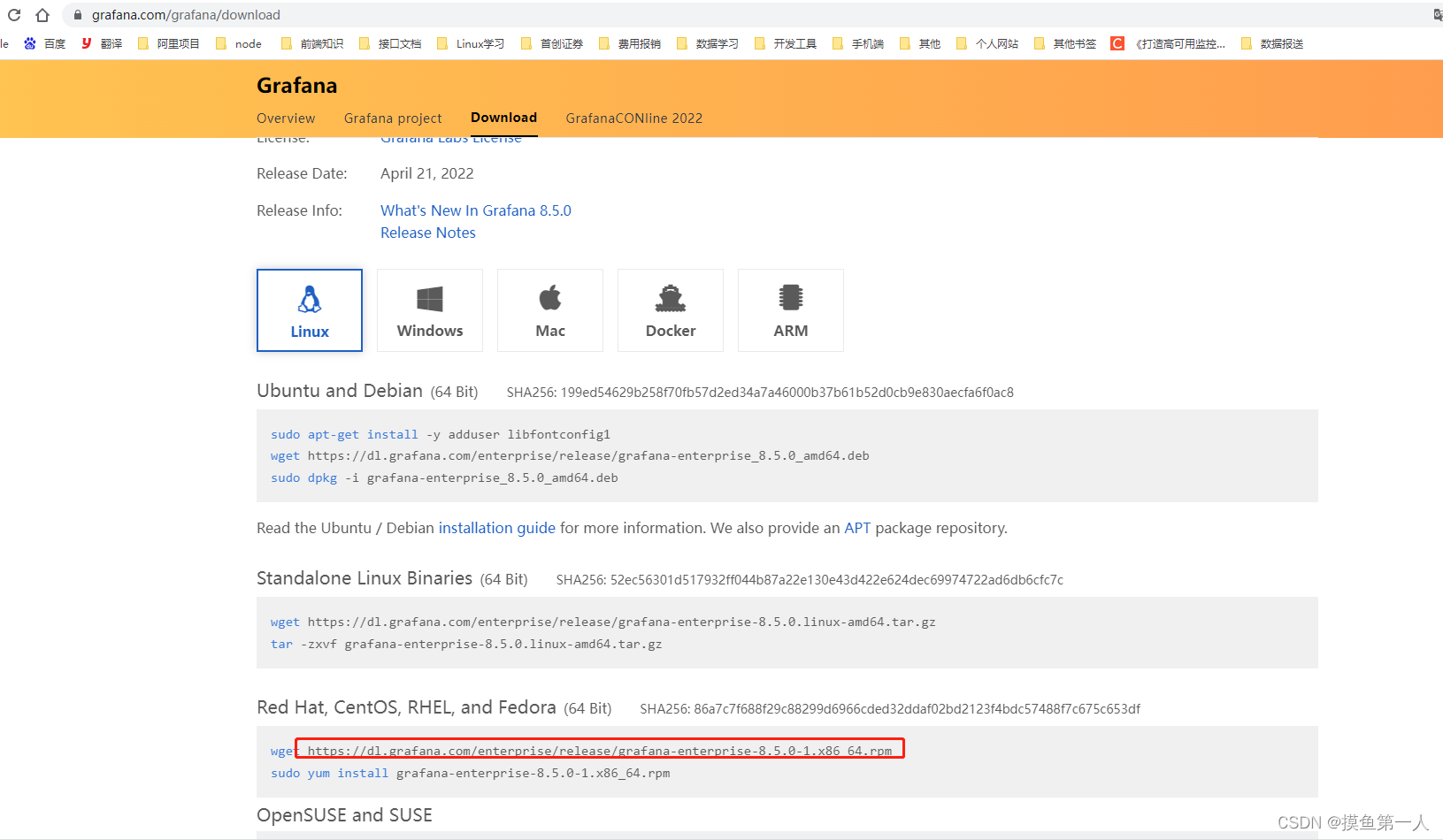The image size is (1443, 840).
Task: Open the 翻译 bookmark
Action: click(x=102, y=43)
